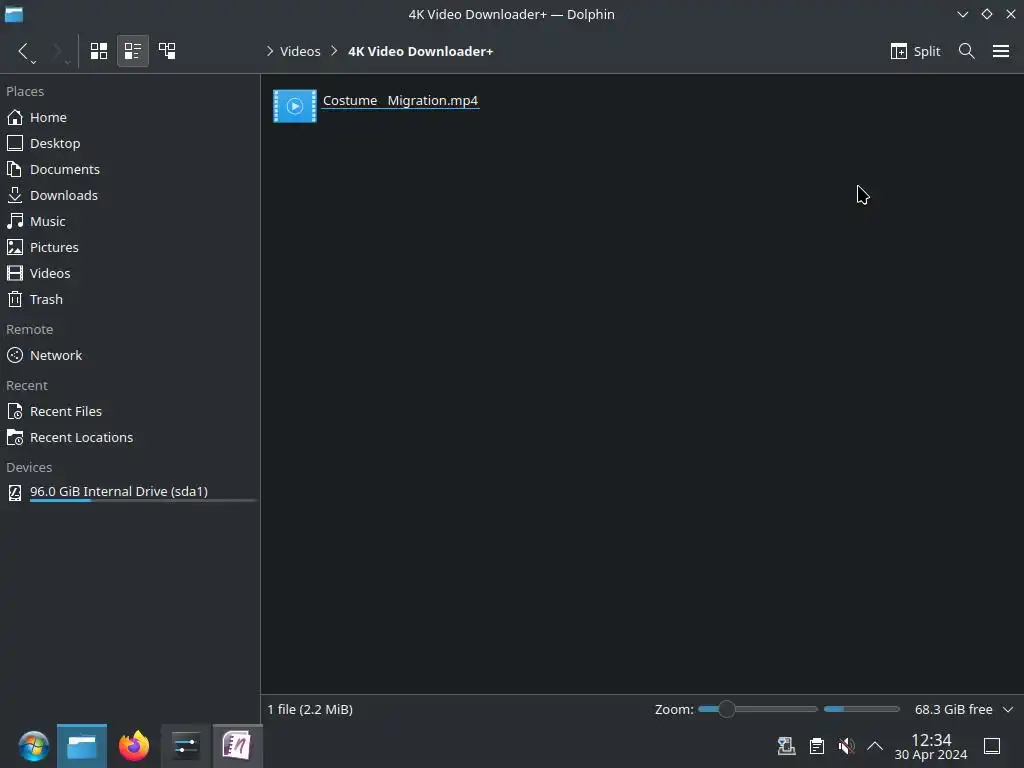1024x768 pixels.
Task: Go back to previous folder
Action: coord(24,51)
